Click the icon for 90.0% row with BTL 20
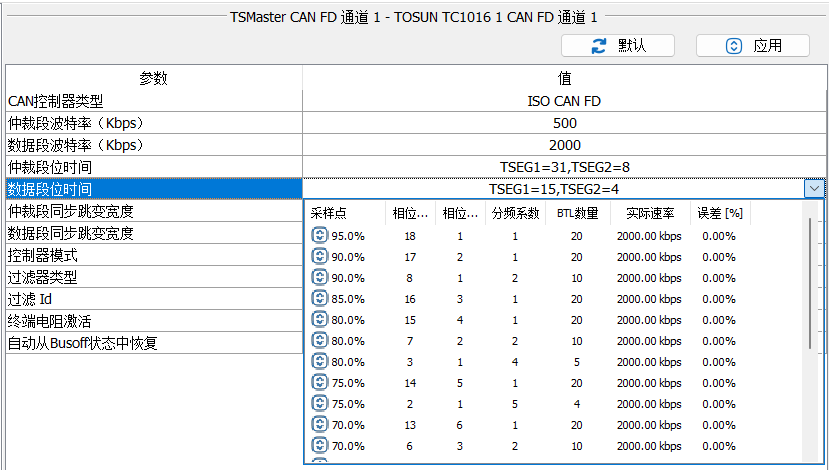Viewport: 829px width, 470px height. coord(320,256)
